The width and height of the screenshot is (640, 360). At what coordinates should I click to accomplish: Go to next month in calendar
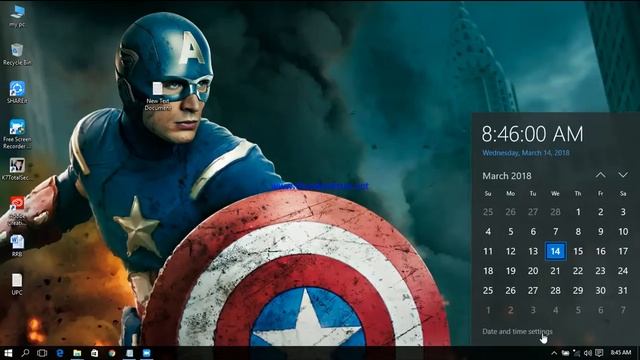[623, 175]
